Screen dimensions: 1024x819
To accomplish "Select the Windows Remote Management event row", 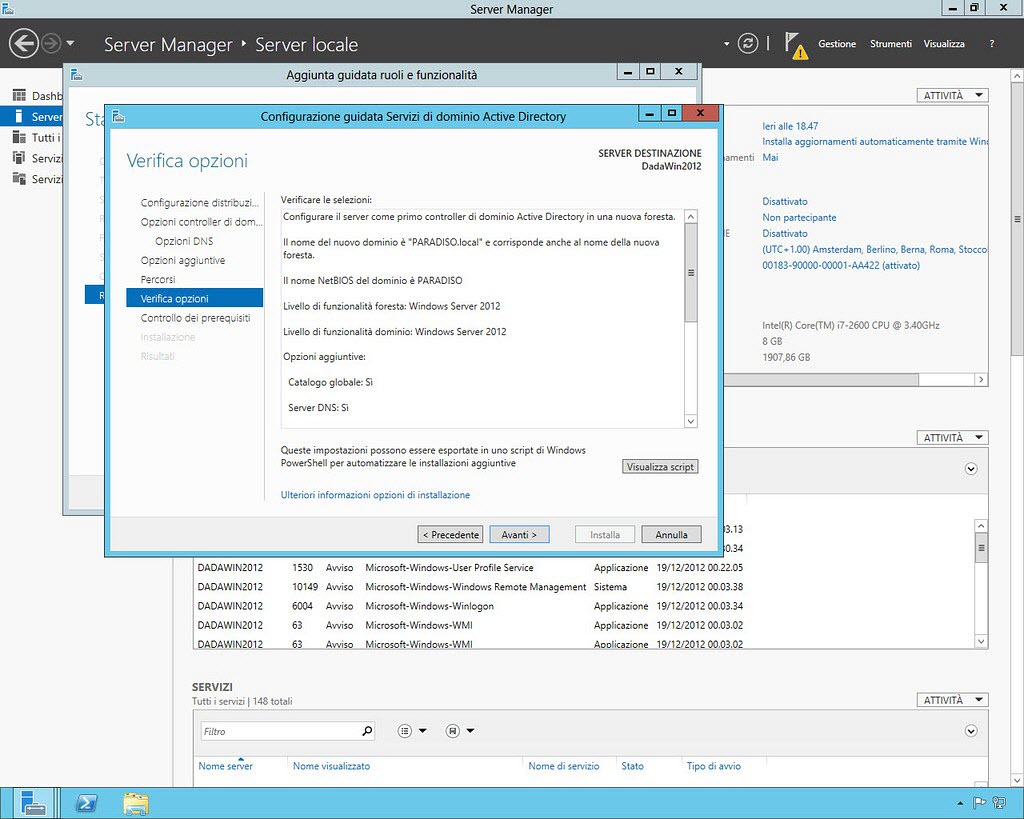I will 470,586.
